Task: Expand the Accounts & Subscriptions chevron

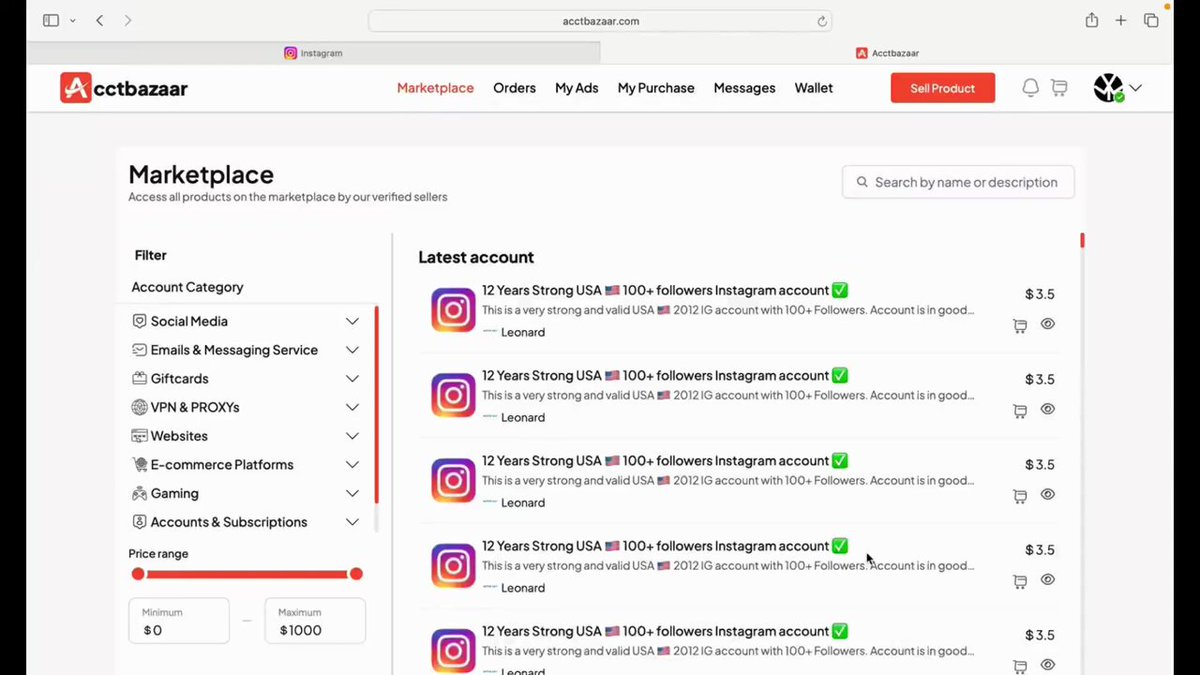Action: (352, 522)
